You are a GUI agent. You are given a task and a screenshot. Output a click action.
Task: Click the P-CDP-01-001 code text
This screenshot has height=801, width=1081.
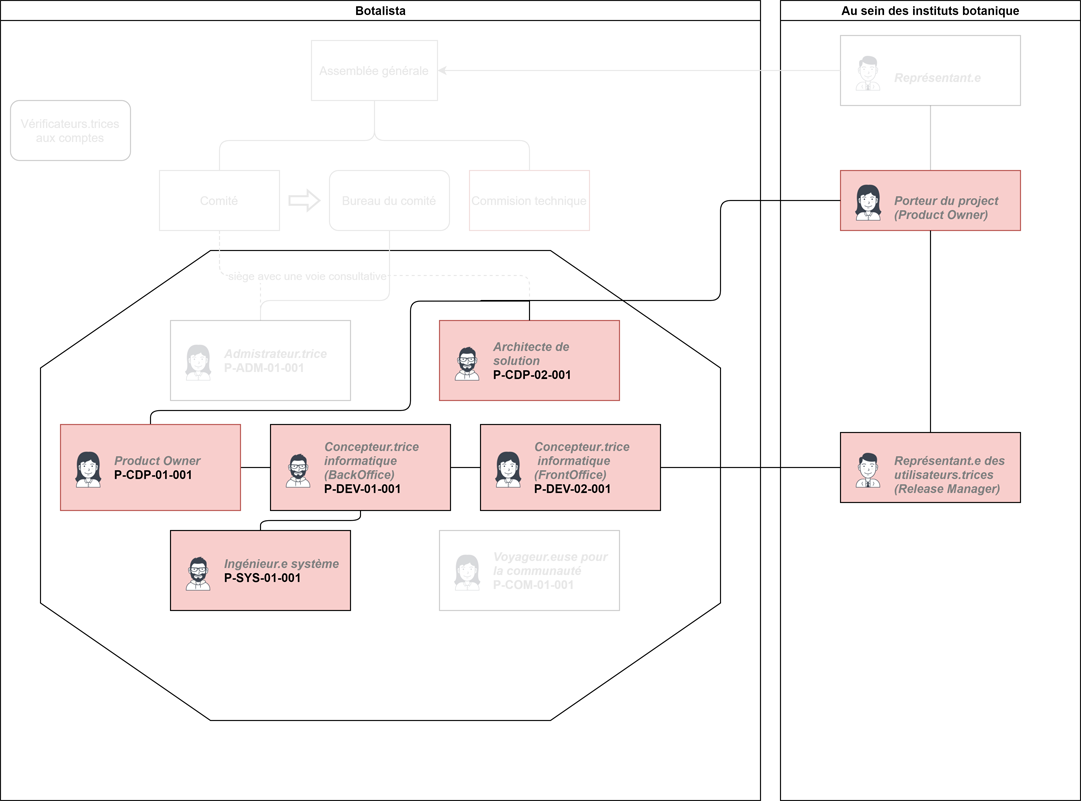[153, 475]
